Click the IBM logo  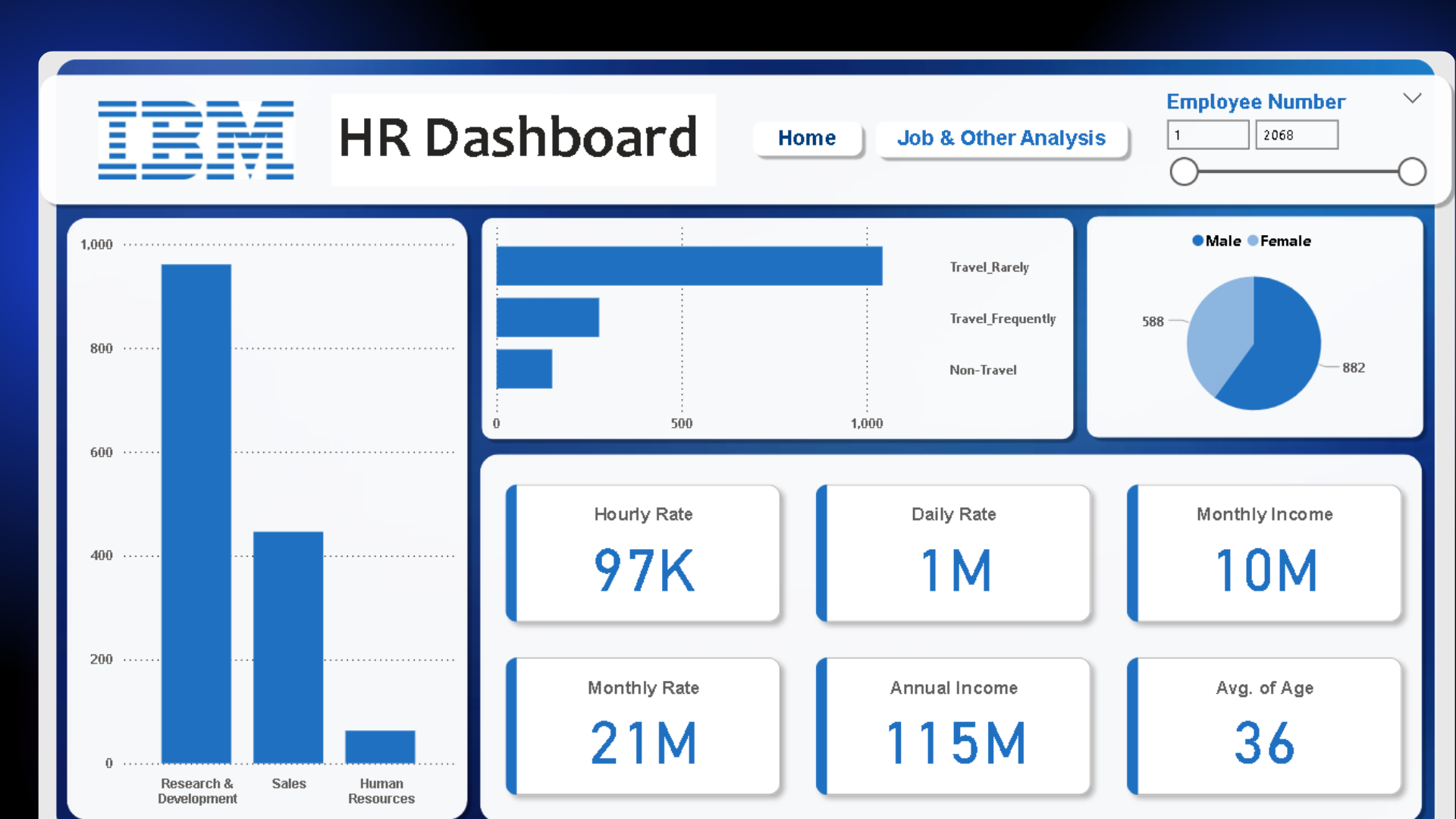[196, 140]
